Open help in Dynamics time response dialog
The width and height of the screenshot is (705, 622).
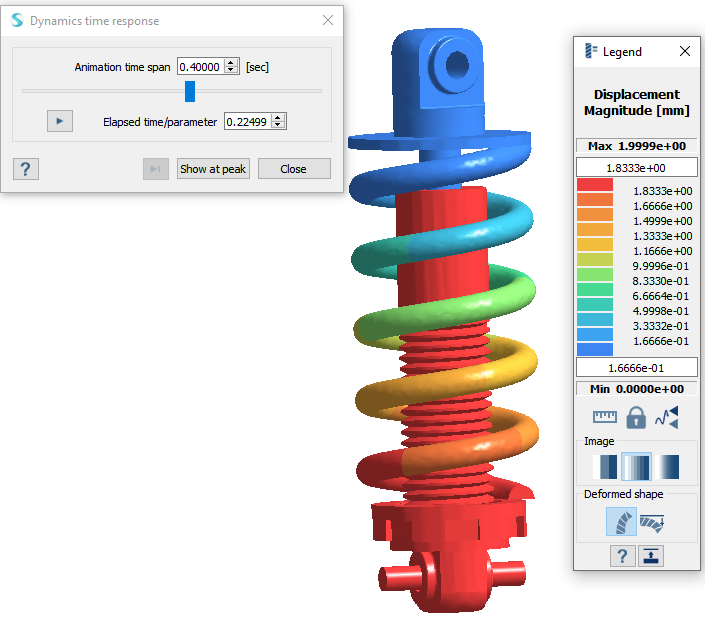[x=26, y=168]
